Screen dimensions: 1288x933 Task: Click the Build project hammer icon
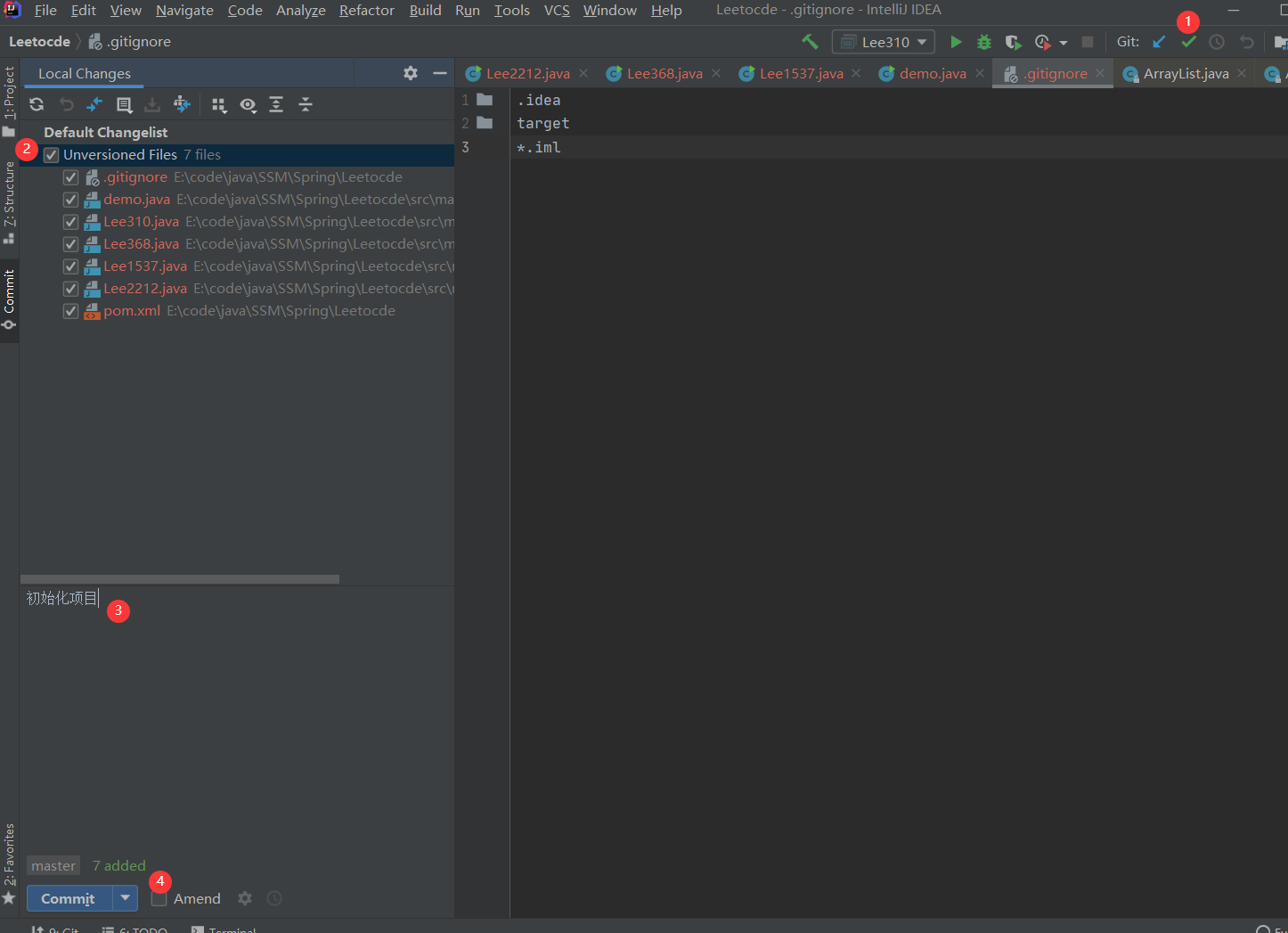[810, 42]
